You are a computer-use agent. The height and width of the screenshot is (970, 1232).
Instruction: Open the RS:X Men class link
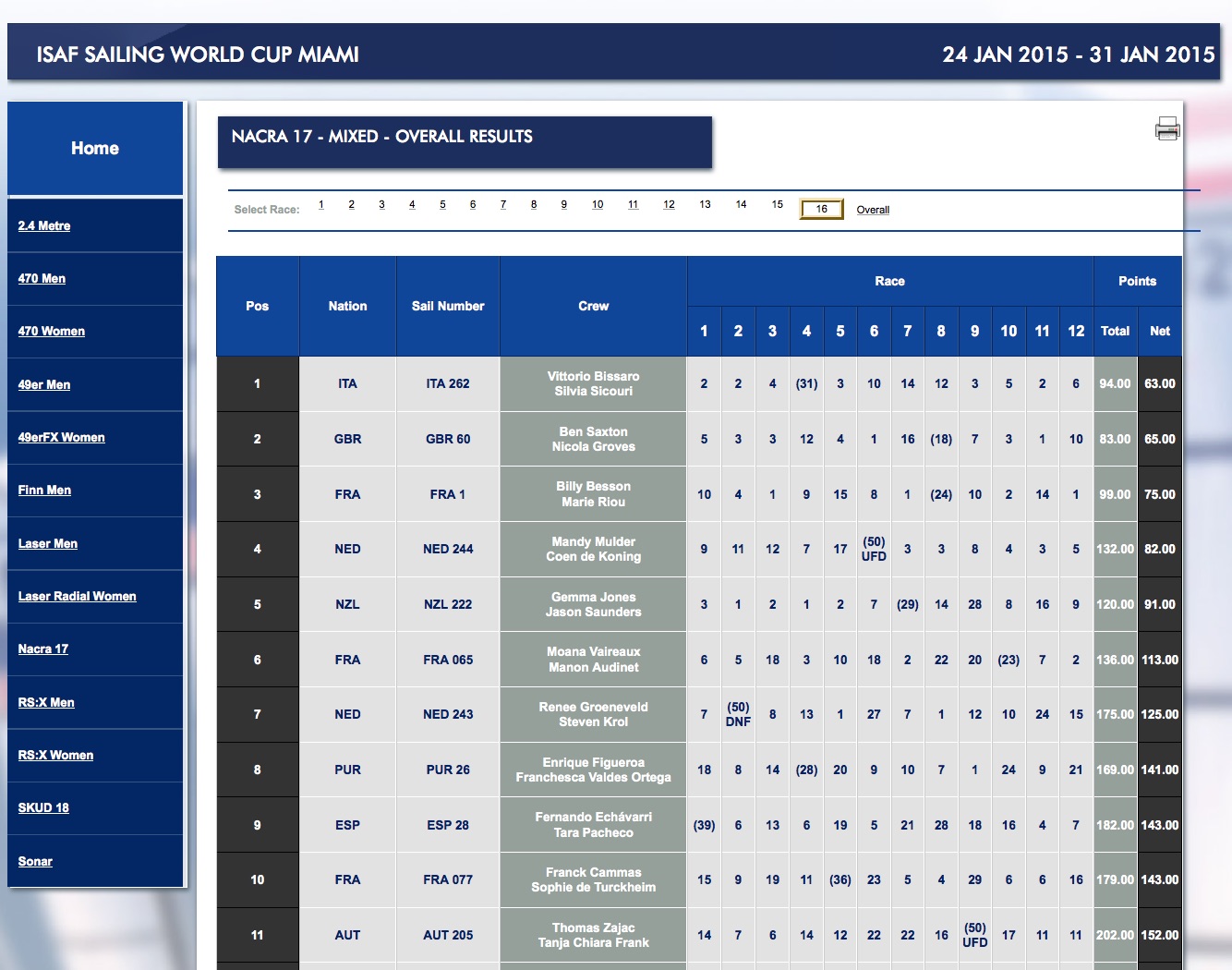pyautogui.click(x=46, y=702)
